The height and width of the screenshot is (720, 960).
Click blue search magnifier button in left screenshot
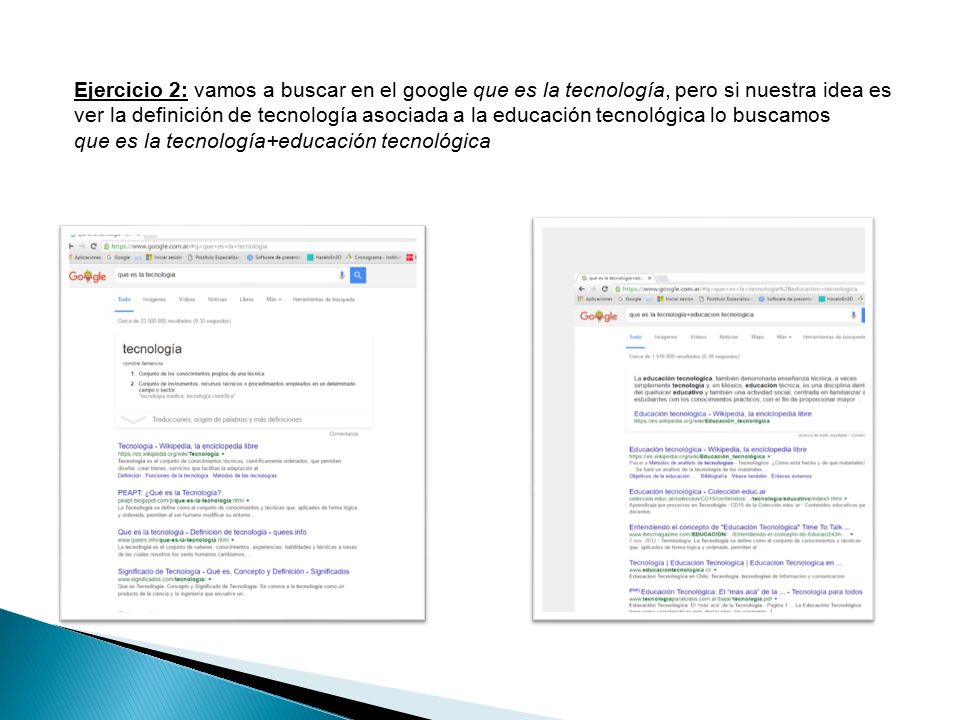pyautogui.click(x=358, y=276)
